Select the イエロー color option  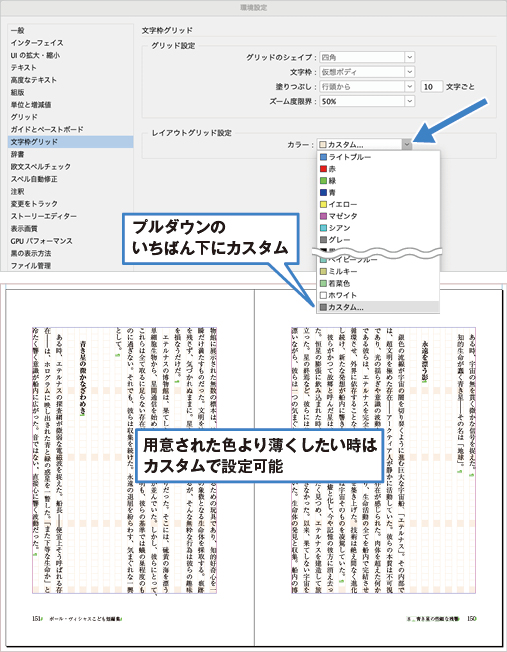(x=378, y=204)
